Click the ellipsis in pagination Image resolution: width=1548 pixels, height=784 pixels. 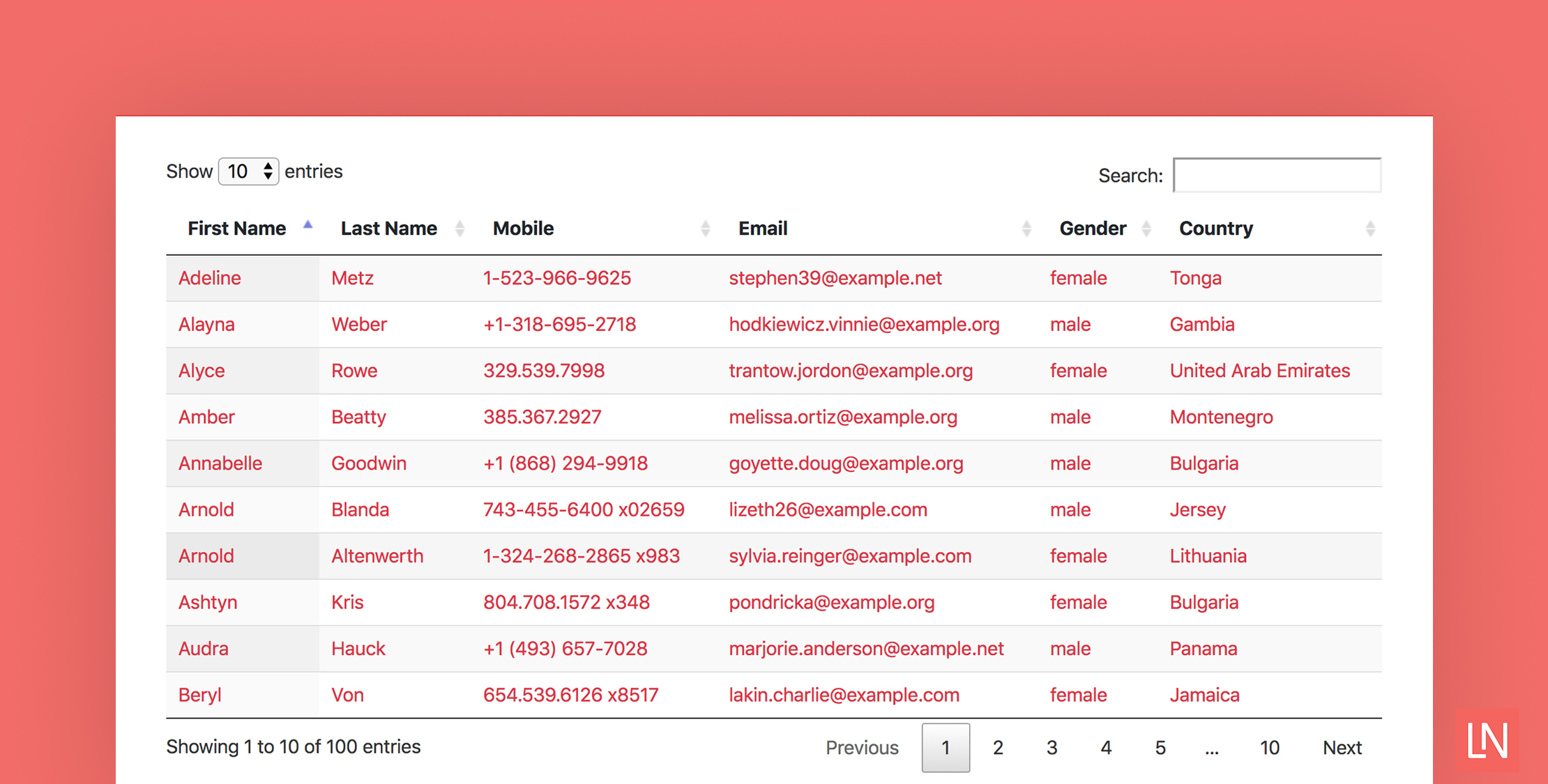pyautogui.click(x=1215, y=747)
